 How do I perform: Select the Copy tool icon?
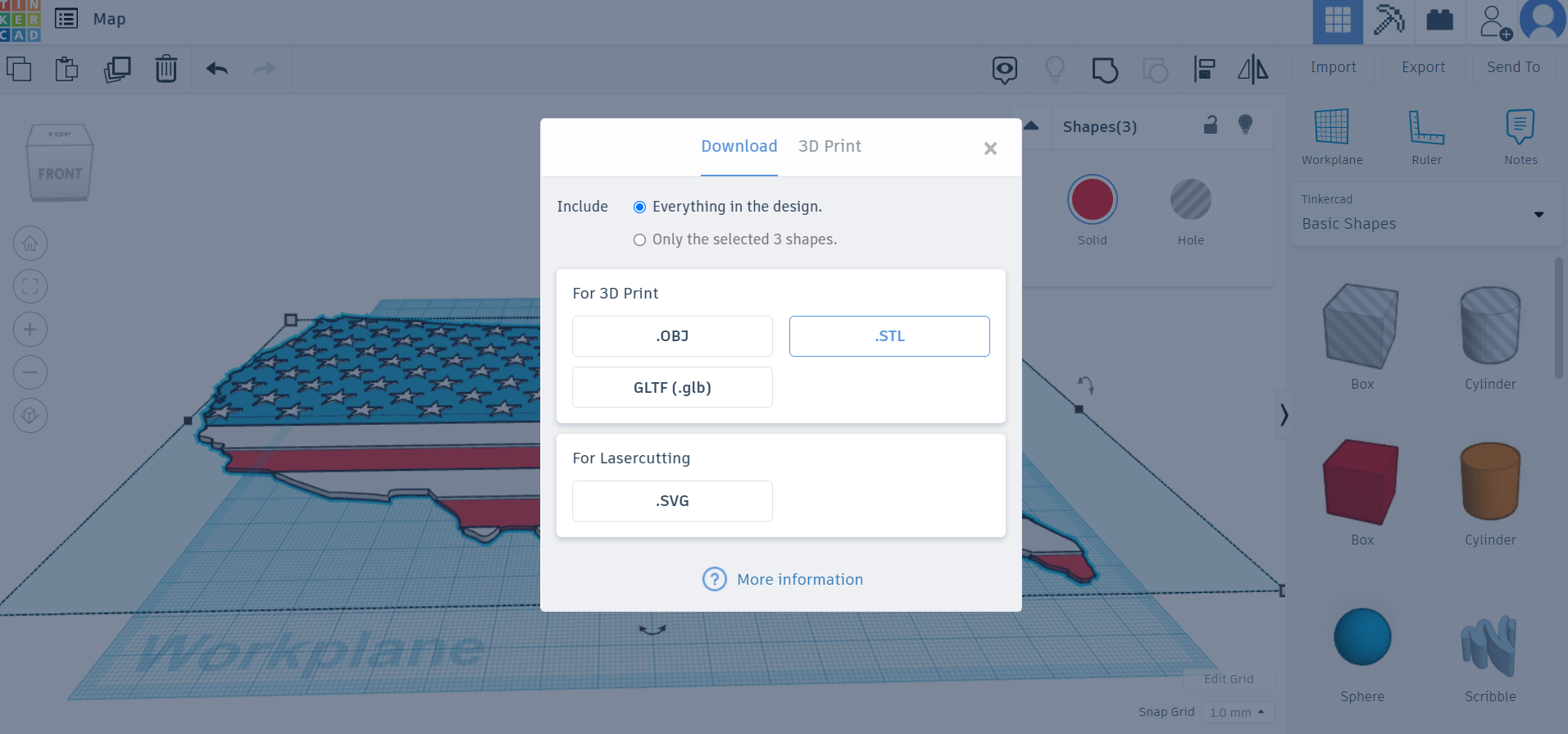18,69
